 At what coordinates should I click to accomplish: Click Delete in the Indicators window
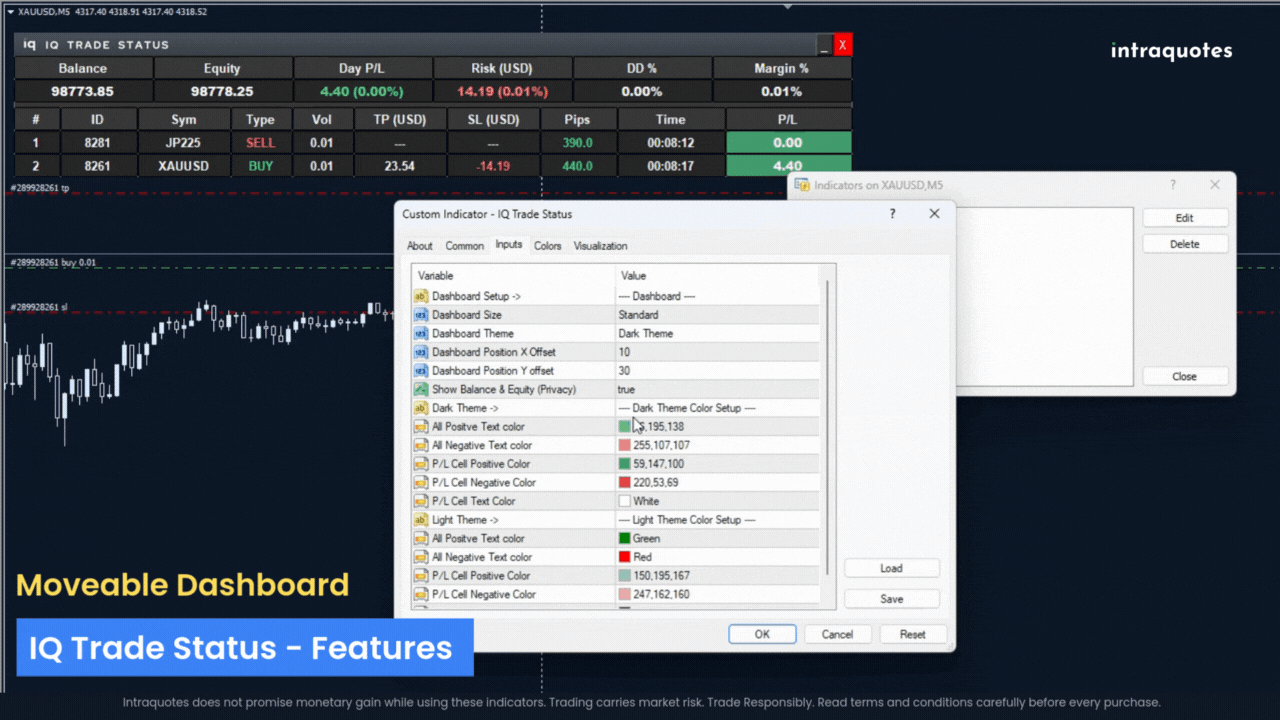[x=1185, y=244]
